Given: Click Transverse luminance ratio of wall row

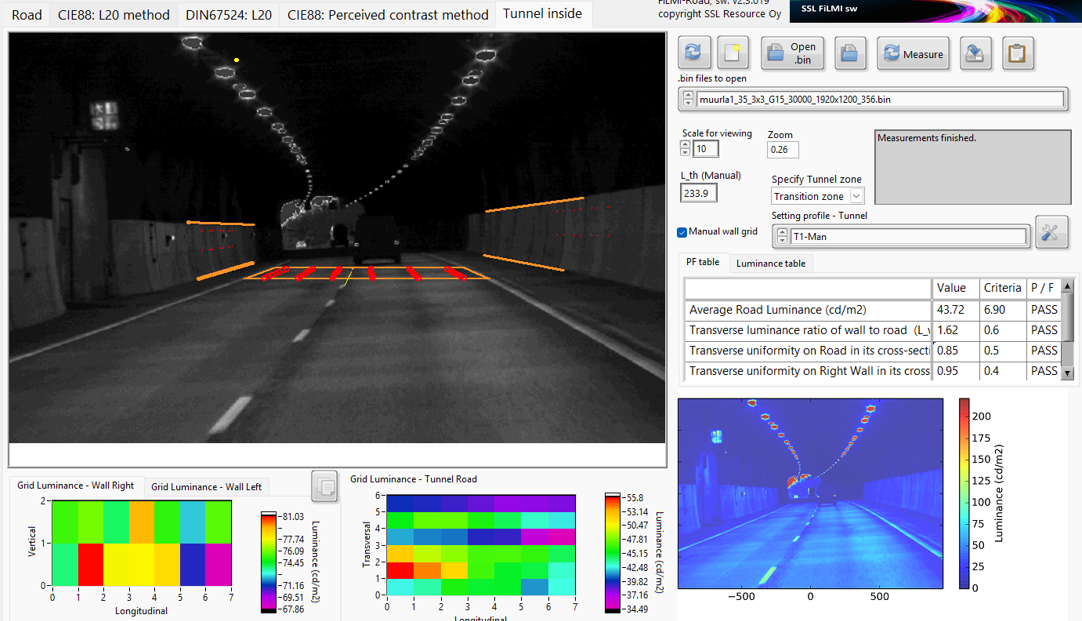Looking at the screenshot, I should (872, 331).
